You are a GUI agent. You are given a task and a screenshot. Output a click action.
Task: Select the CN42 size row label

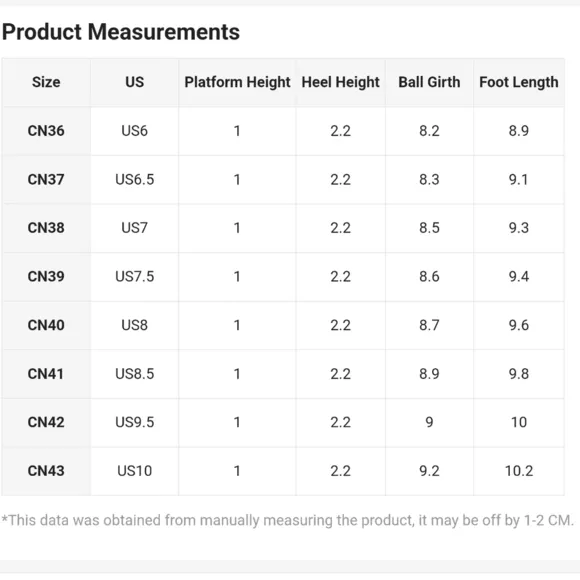pos(46,422)
